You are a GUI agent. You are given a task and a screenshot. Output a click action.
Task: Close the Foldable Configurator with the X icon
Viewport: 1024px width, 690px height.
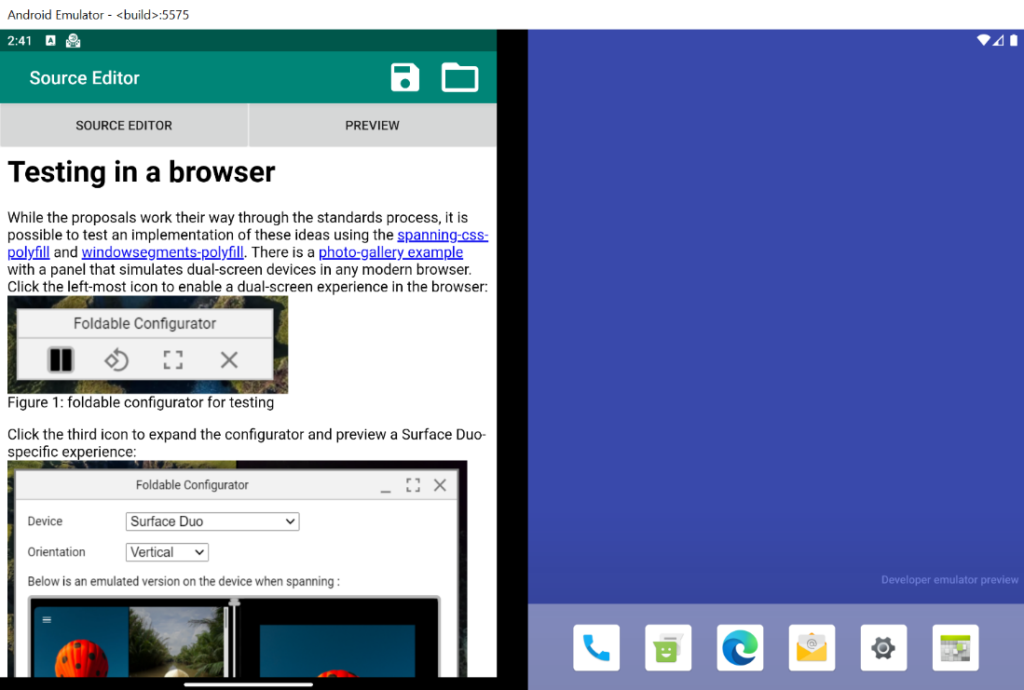pyautogui.click(x=228, y=359)
